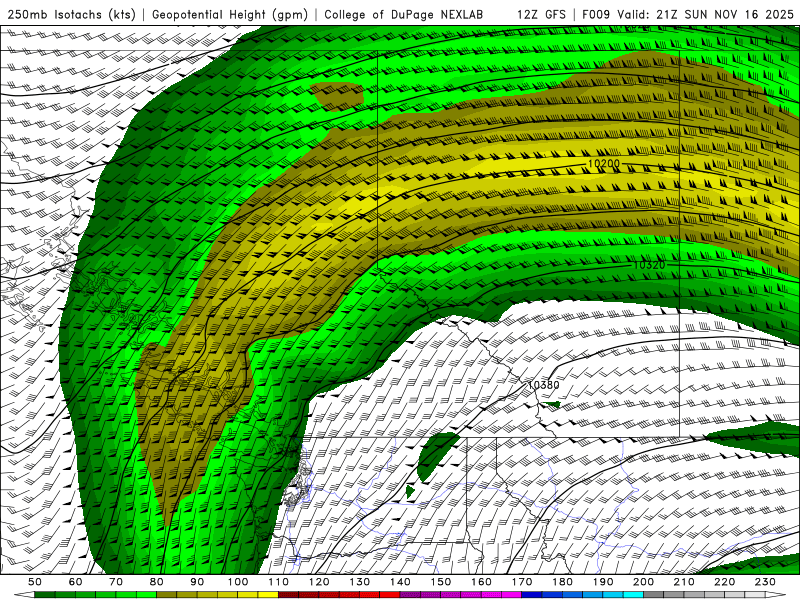The image size is (800, 600).
Task: Click the 160 knot legend label
Action: [481, 582]
